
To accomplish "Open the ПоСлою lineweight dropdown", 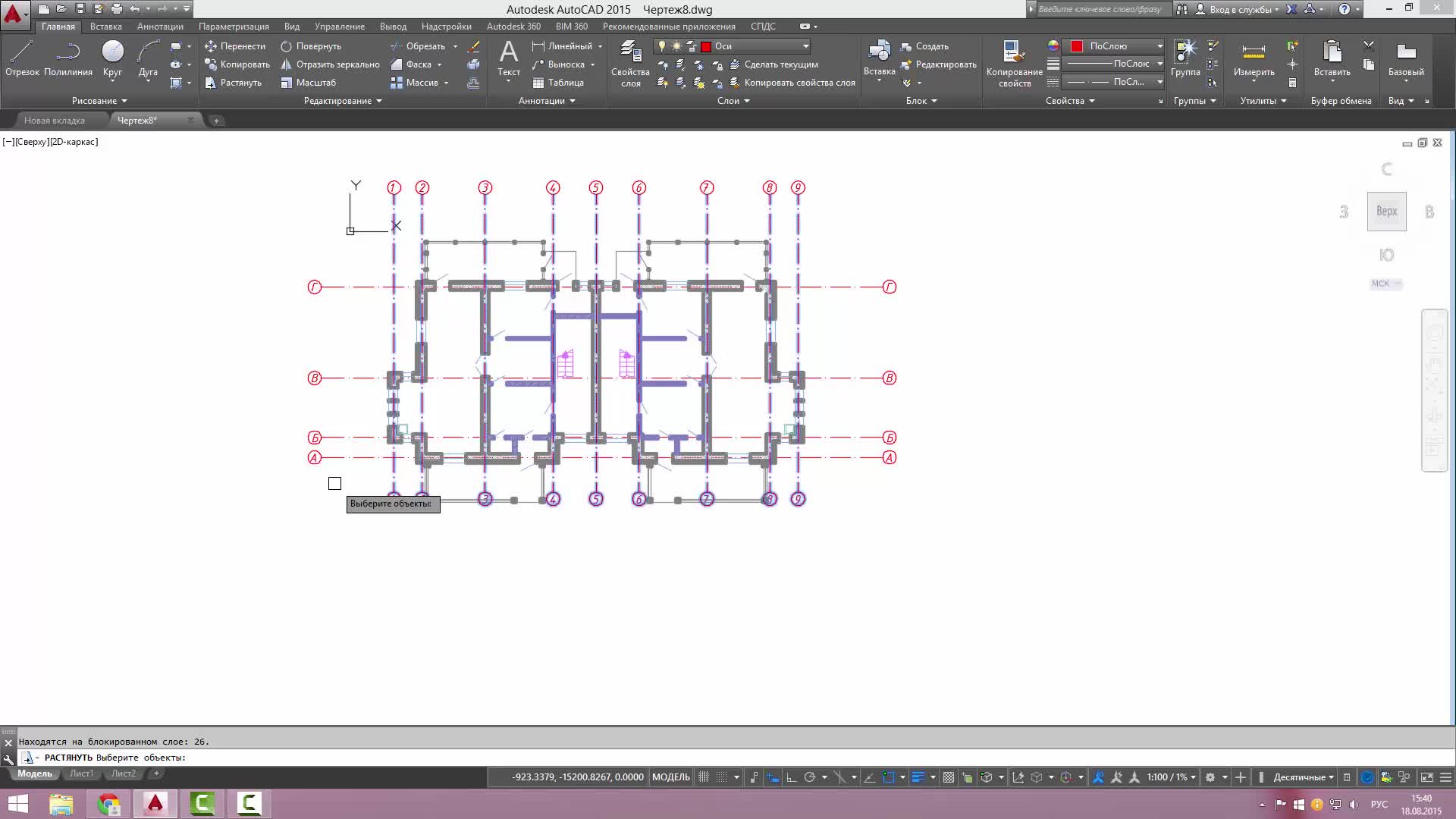I will [1113, 64].
